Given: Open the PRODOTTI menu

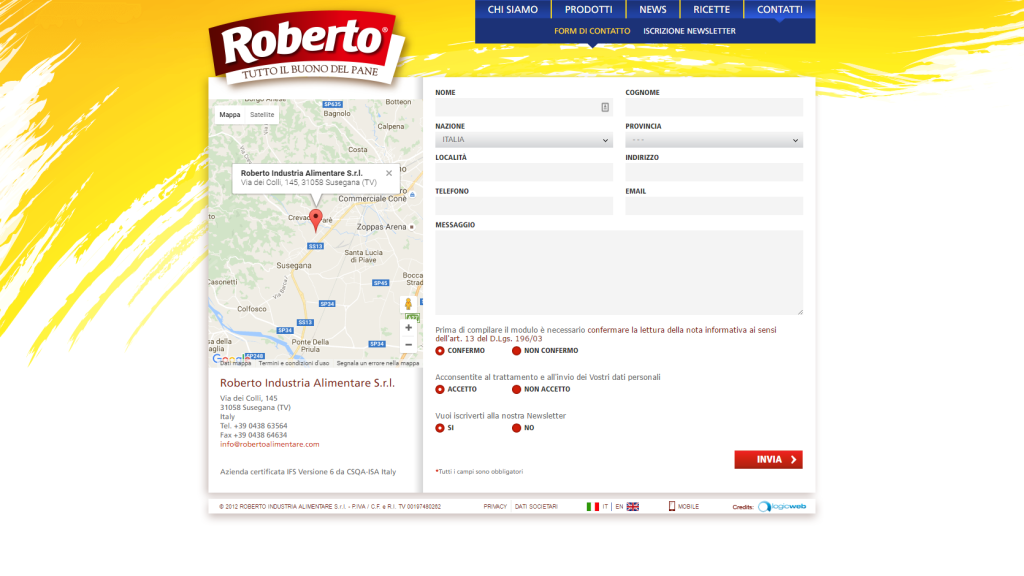Looking at the screenshot, I should [x=588, y=10].
